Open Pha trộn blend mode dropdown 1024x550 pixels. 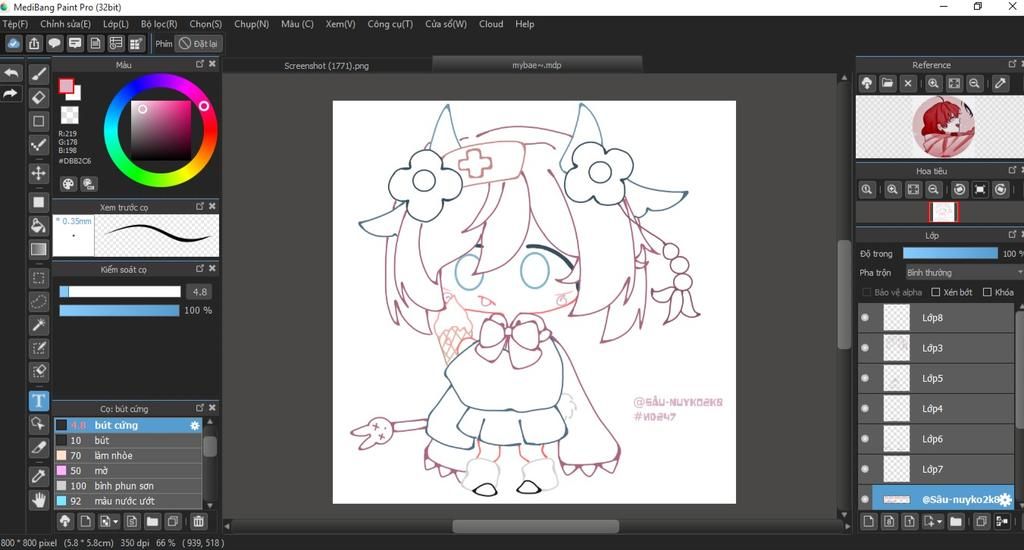[963, 272]
